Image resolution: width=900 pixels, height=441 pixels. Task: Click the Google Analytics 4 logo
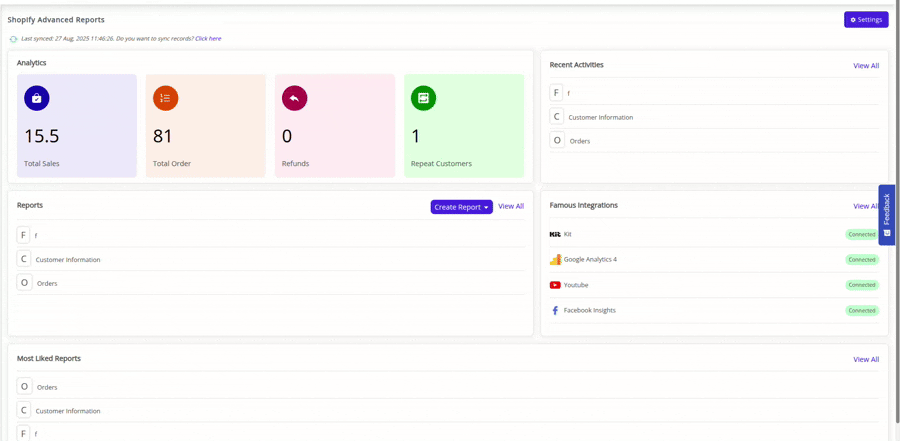pos(555,260)
